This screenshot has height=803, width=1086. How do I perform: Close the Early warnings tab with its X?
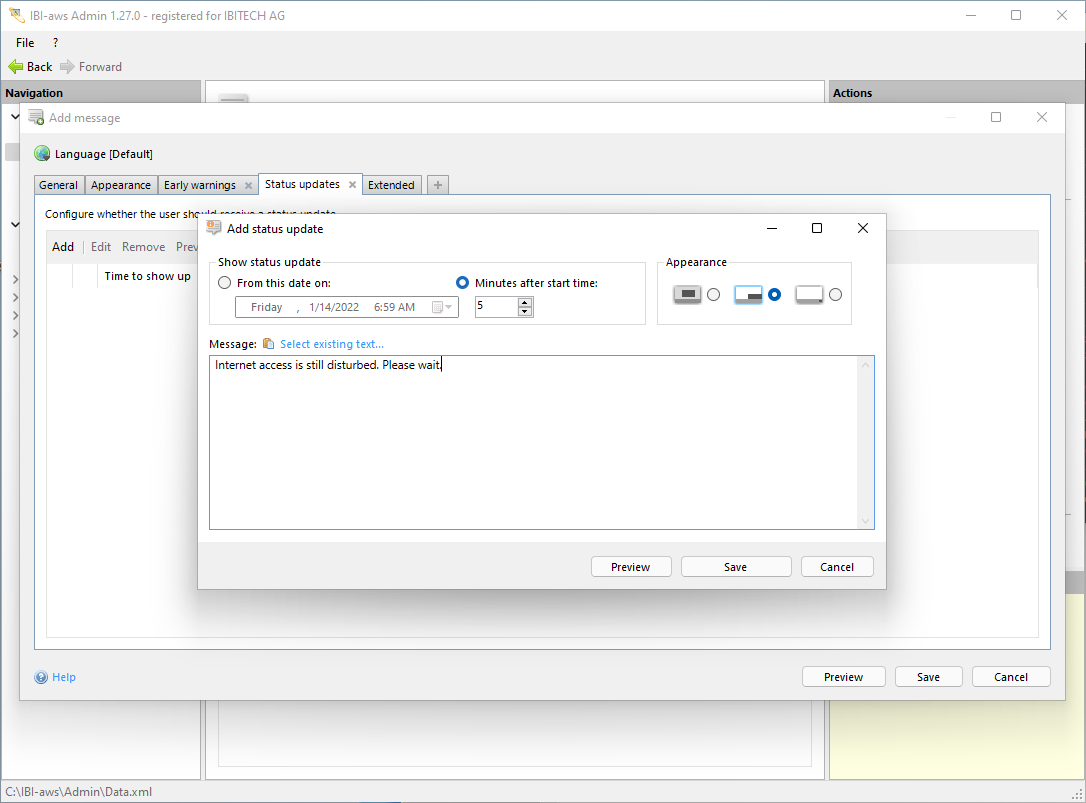coord(248,186)
